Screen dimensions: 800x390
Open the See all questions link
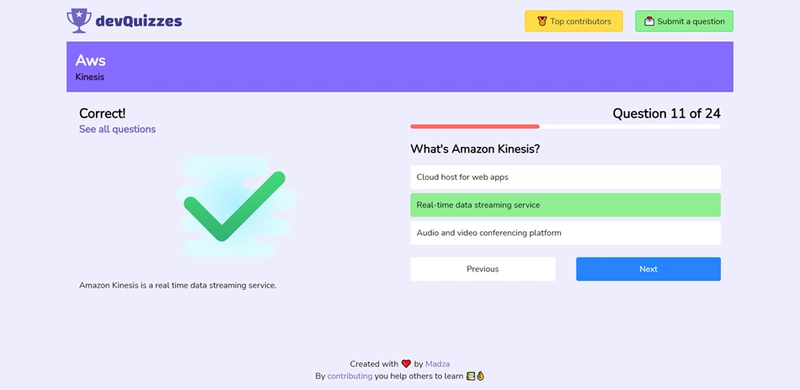(117, 129)
